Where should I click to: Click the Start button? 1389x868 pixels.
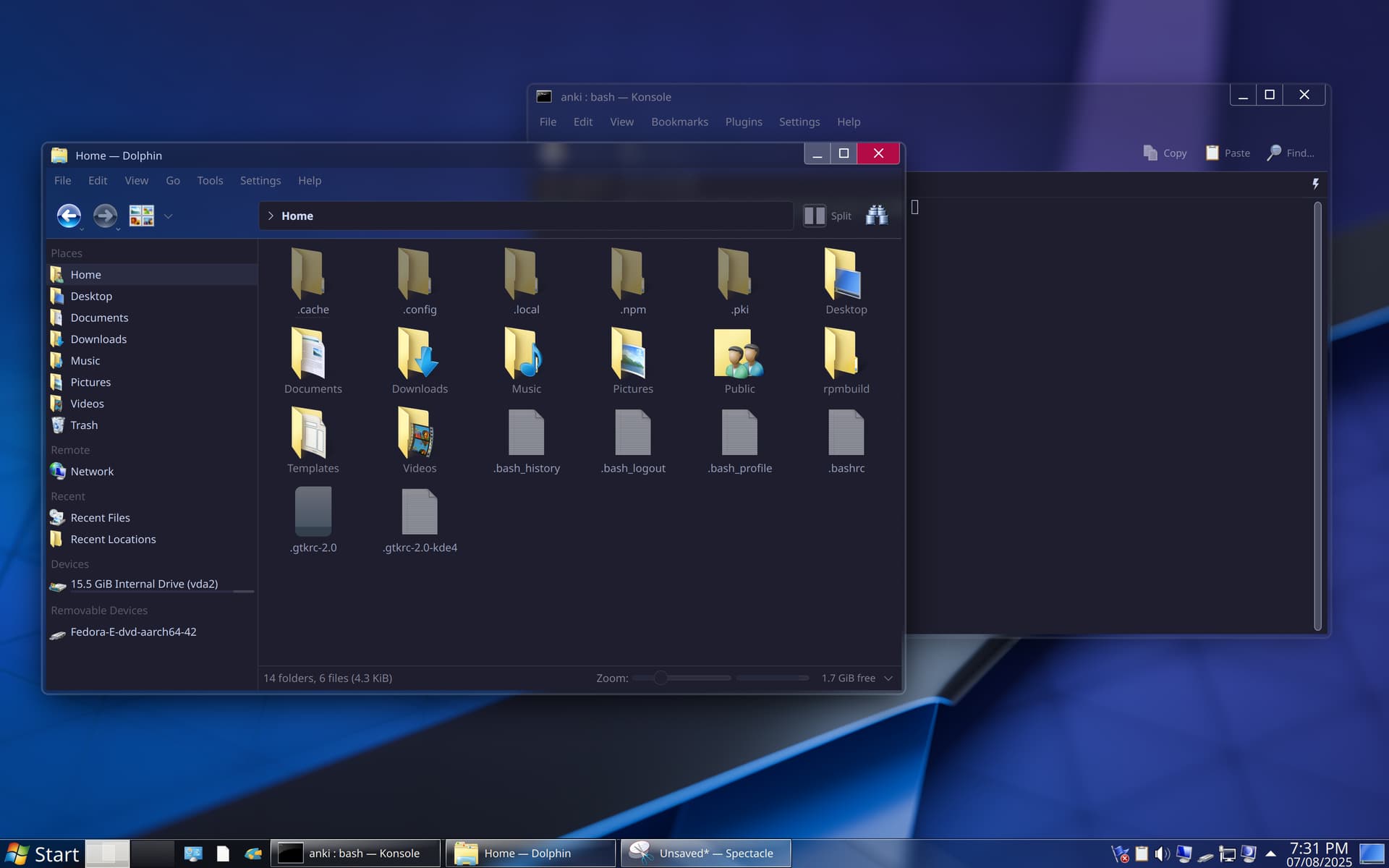click(x=41, y=854)
